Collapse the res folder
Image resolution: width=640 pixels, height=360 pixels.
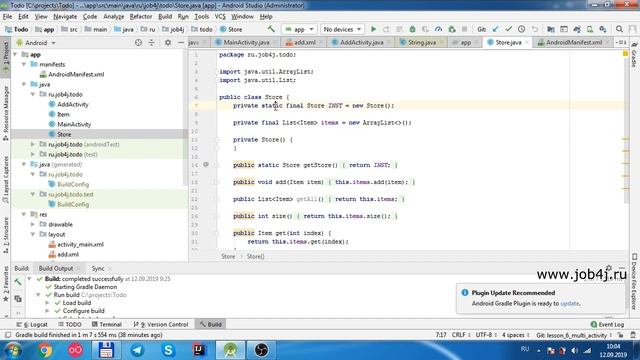[x=24, y=214]
